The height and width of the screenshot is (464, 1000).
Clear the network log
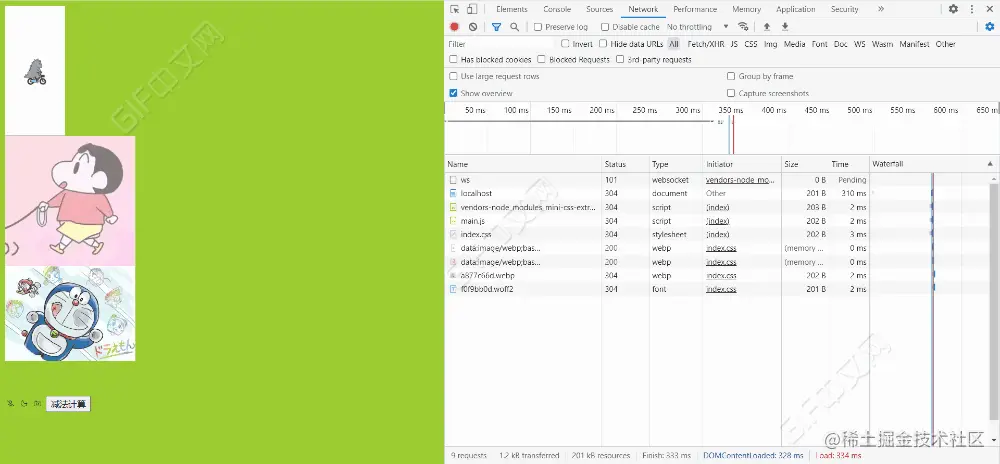click(473, 27)
